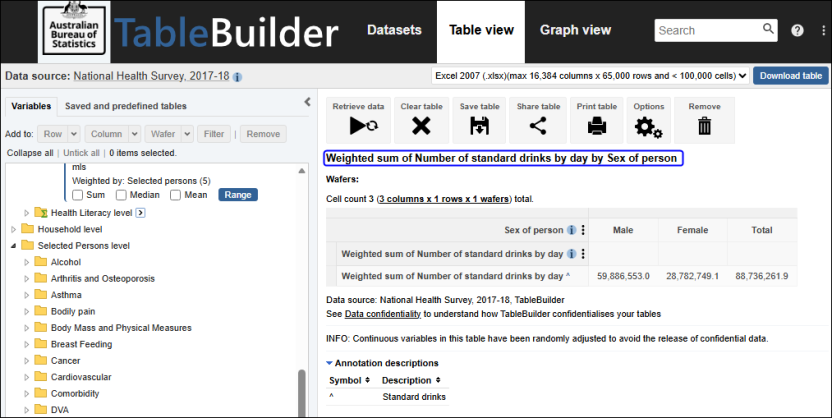This screenshot has height=418, width=832.
Task: Click the Share table icon
Action: (538, 126)
